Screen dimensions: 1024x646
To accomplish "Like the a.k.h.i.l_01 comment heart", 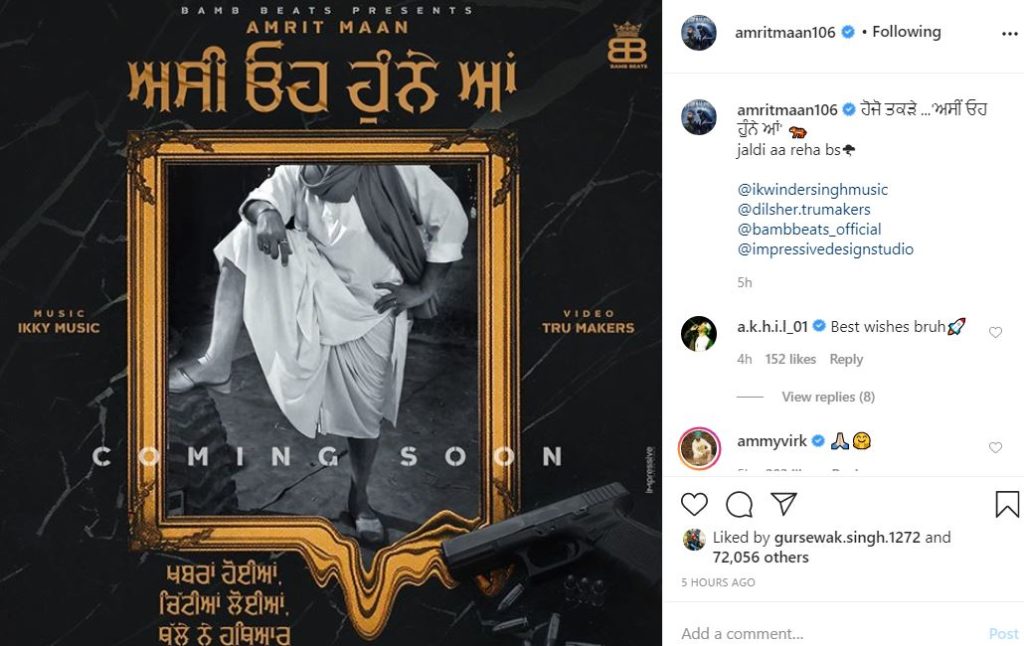I will [995, 332].
